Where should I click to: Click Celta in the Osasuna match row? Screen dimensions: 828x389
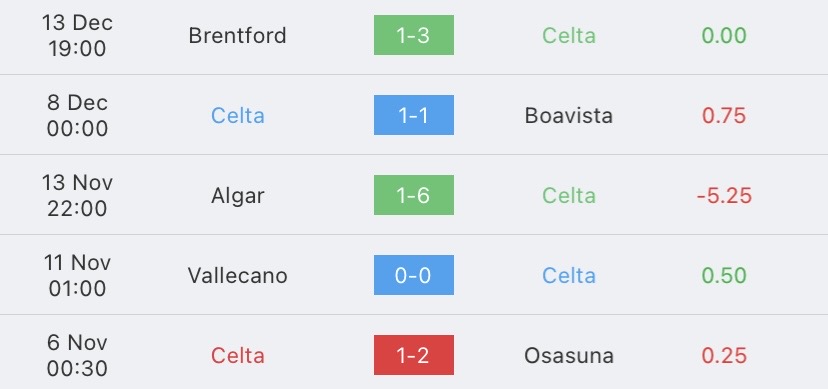238,356
